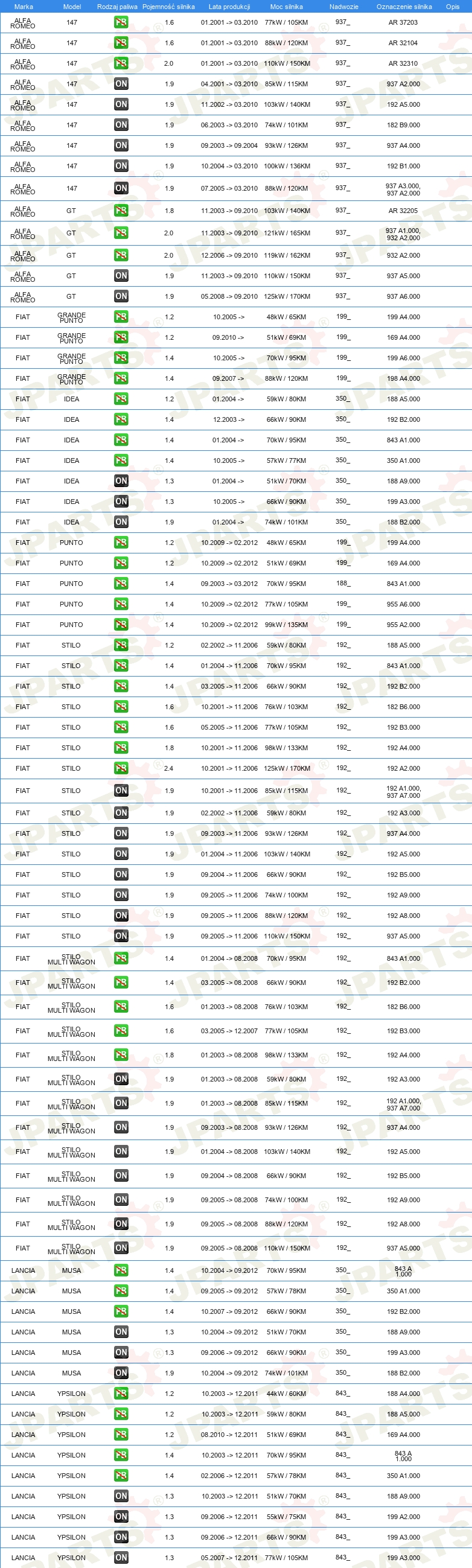Select engine code 182 B9.000 cell
The image size is (472, 1568).
(403, 125)
